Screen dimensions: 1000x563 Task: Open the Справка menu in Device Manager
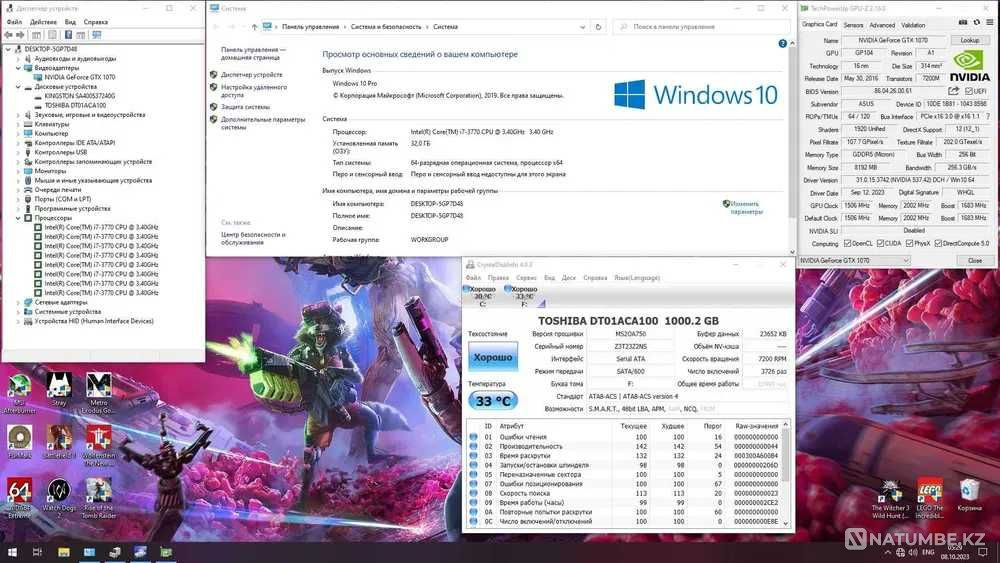click(96, 22)
